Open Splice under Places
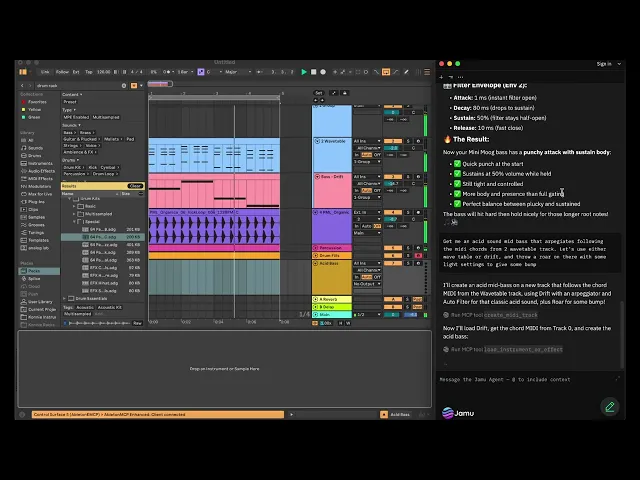The width and height of the screenshot is (640, 480). pyautogui.click(x=34, y=278)
